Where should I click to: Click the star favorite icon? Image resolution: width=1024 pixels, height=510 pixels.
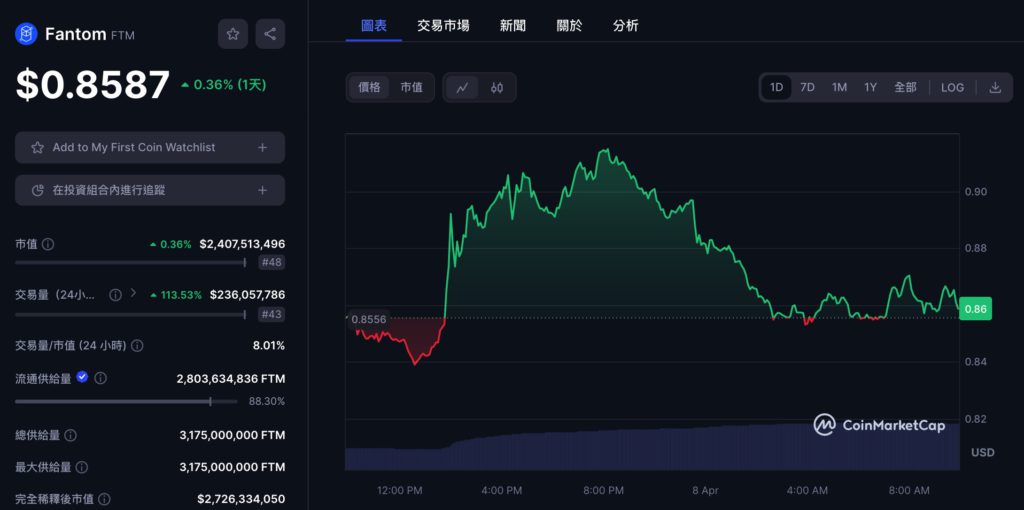click(x=233, y=34)
